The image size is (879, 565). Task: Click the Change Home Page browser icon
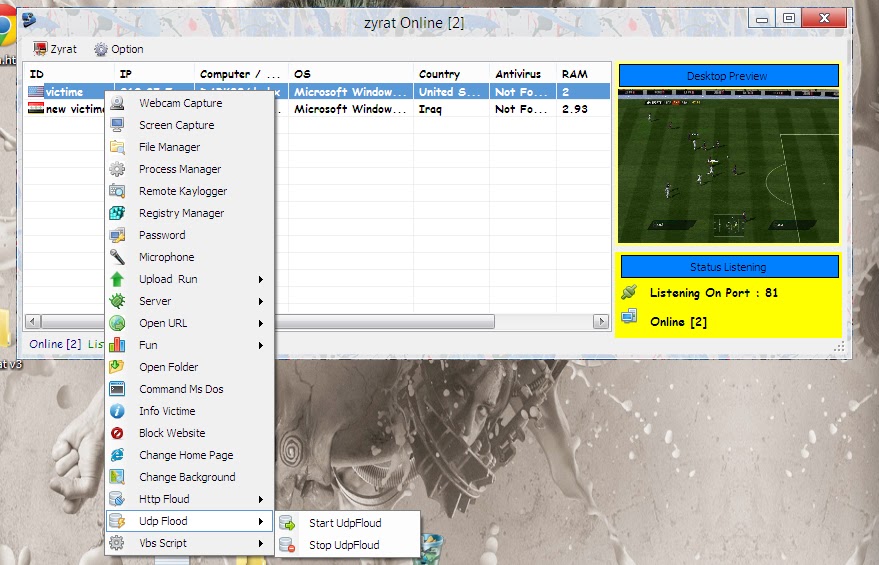pyautogui.click(x=117, y=455)
